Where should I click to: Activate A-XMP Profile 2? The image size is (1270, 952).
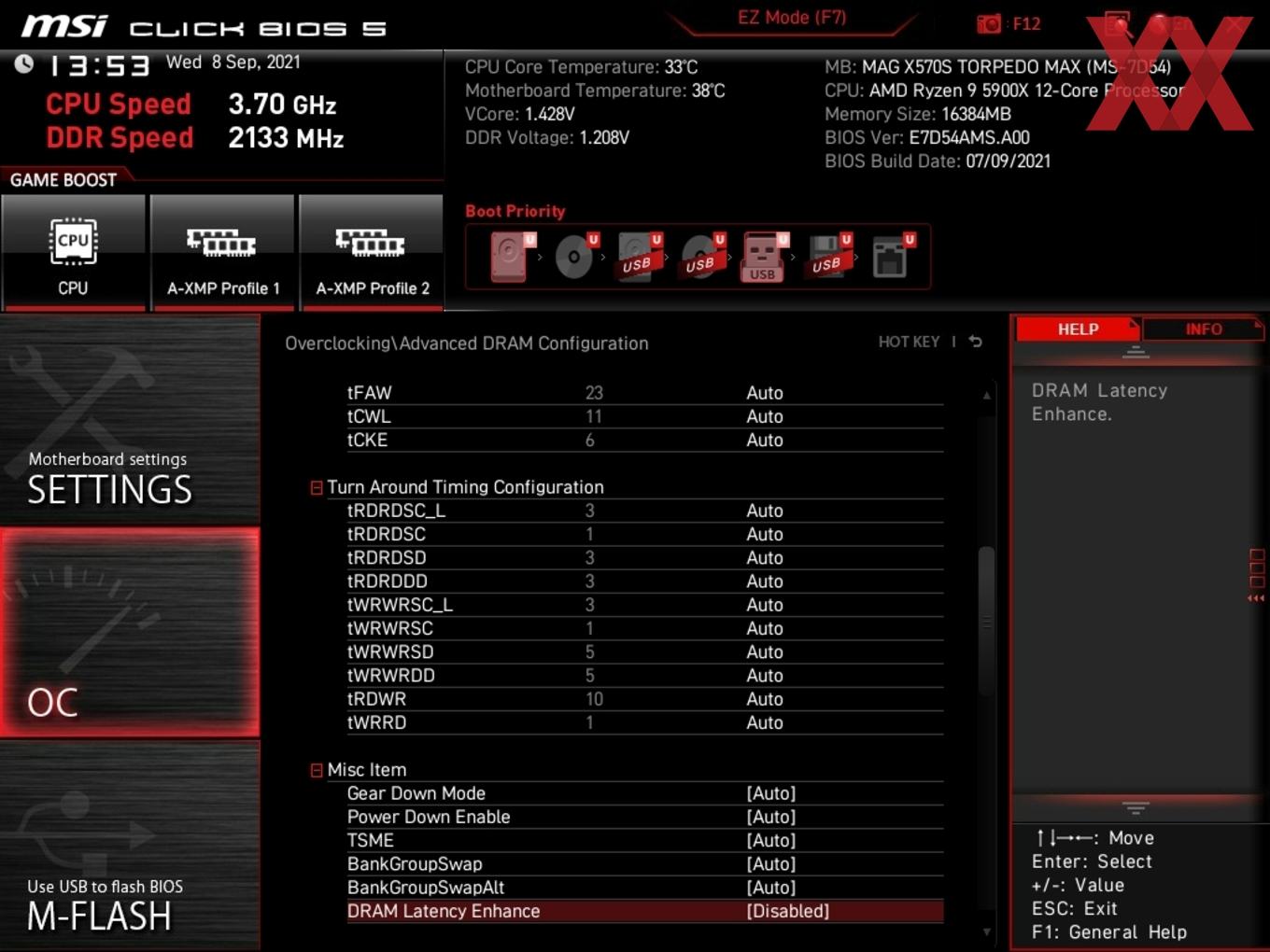click(x=372, y=252)
